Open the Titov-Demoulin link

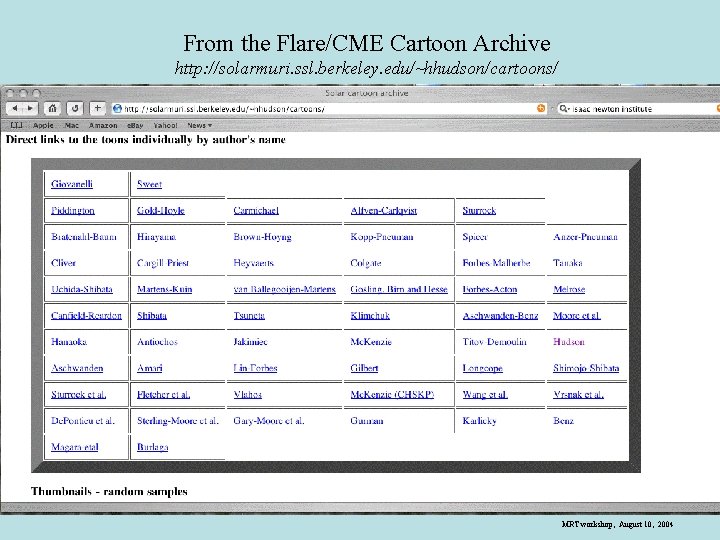pyautogui.click(x=495, y=342)
